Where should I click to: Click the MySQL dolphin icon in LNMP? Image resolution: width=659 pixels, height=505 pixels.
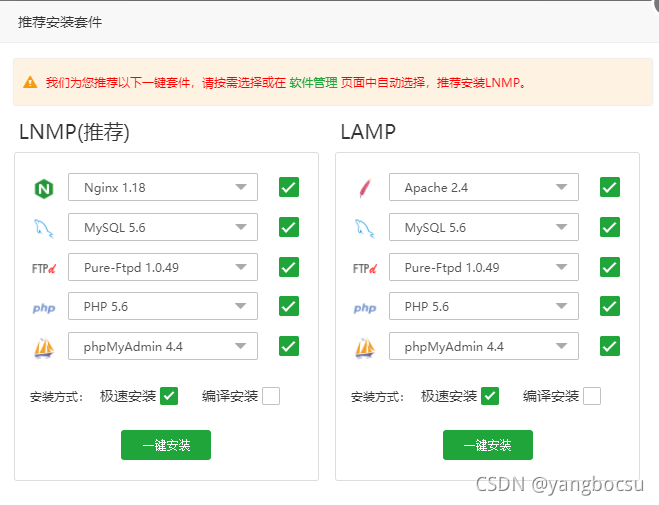[x=44, y=228]
